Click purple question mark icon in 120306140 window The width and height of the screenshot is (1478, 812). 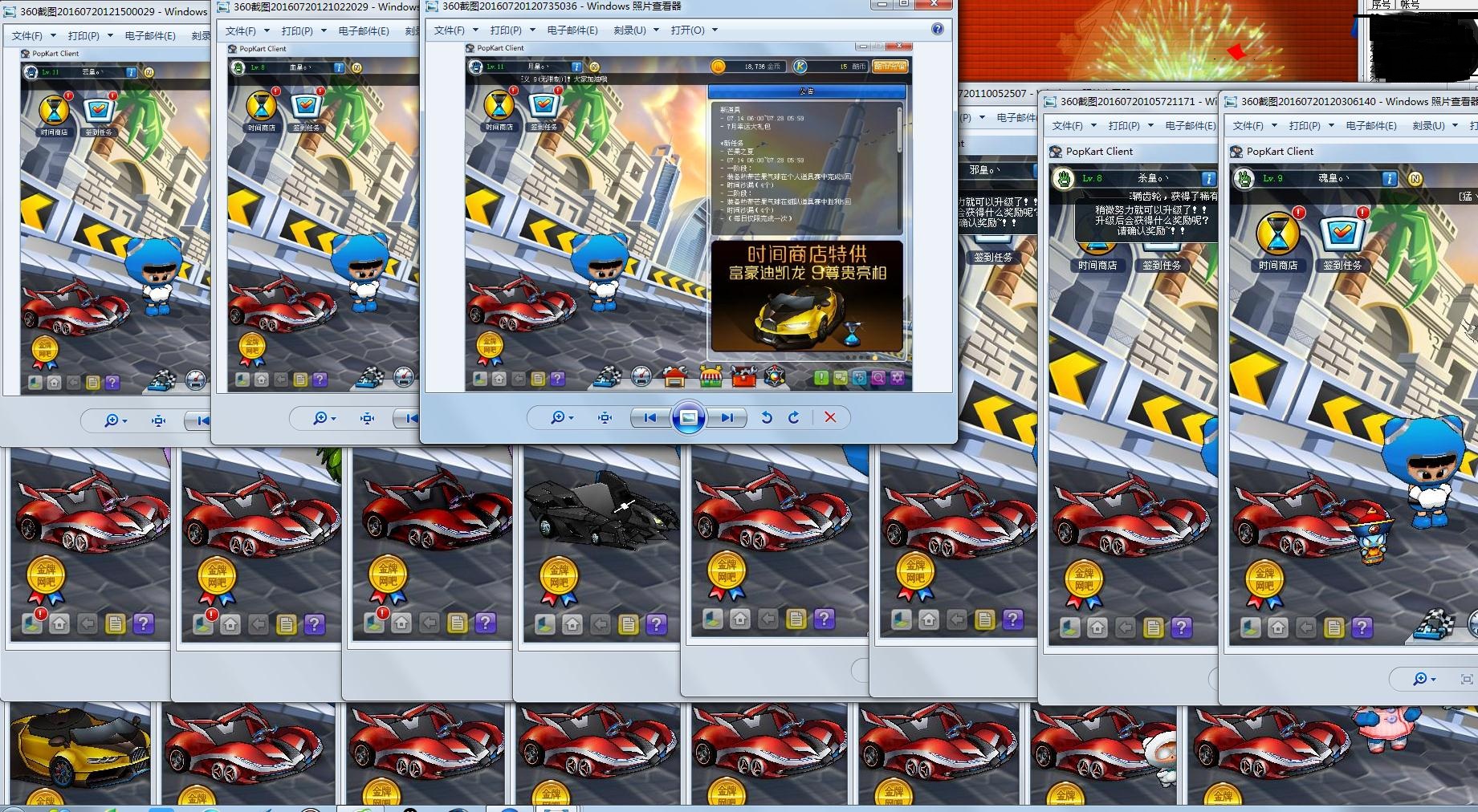coord(1362,627)
